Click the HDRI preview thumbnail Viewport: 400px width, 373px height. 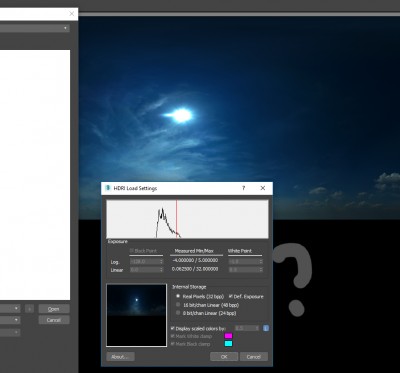(136, 315)
